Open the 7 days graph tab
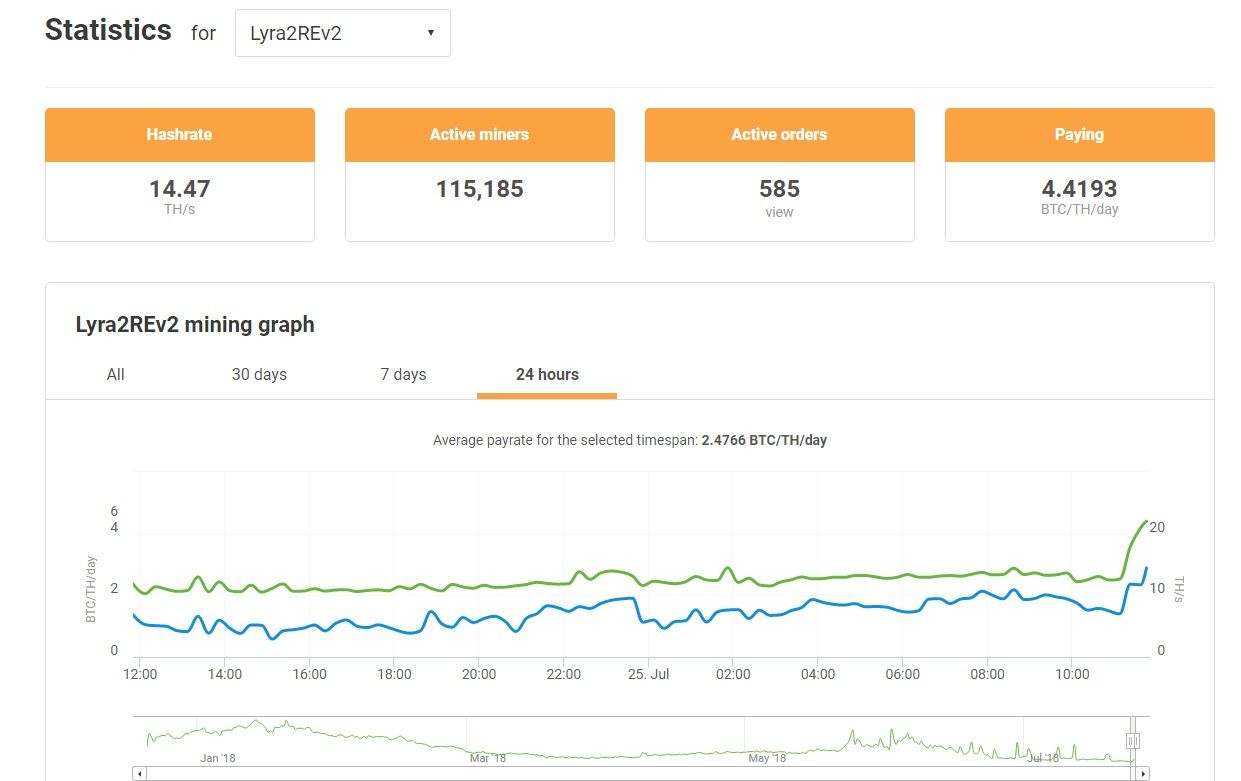Image resolution: width=1241 pixels, height=781 pixels. coord(403,374)
